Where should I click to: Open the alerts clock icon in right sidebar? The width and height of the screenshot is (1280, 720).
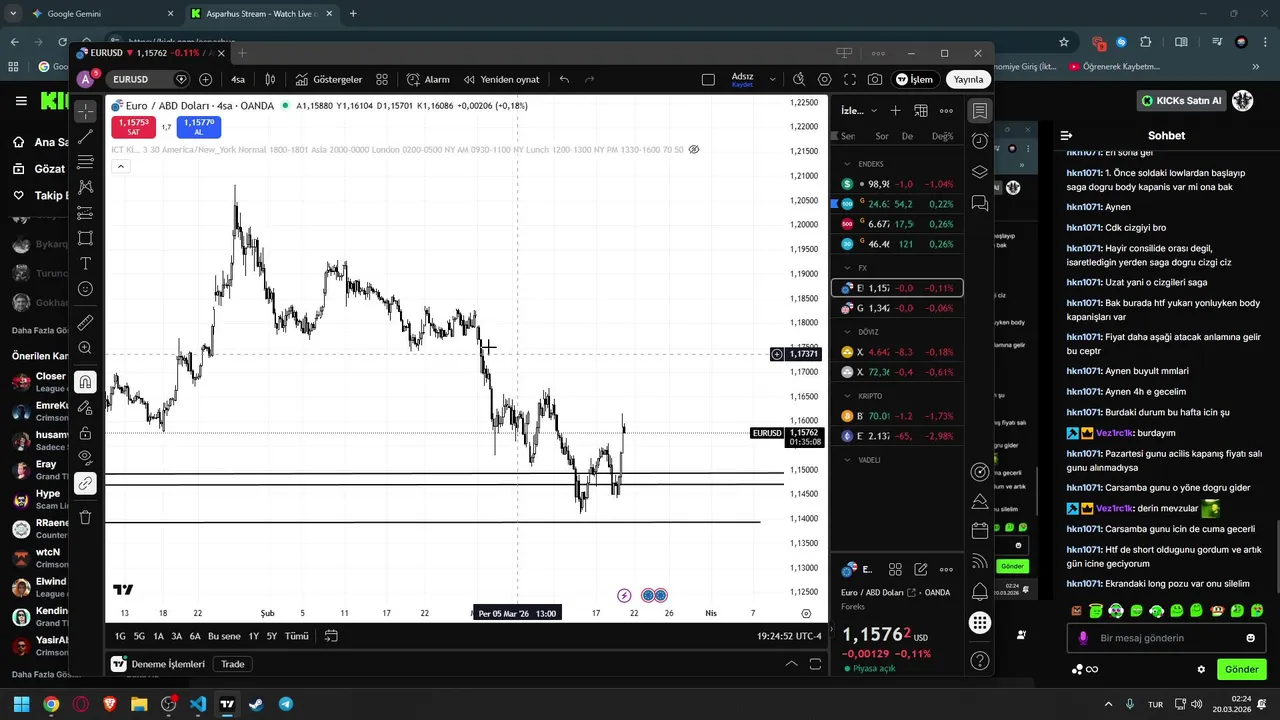click(x=980, y=141)
